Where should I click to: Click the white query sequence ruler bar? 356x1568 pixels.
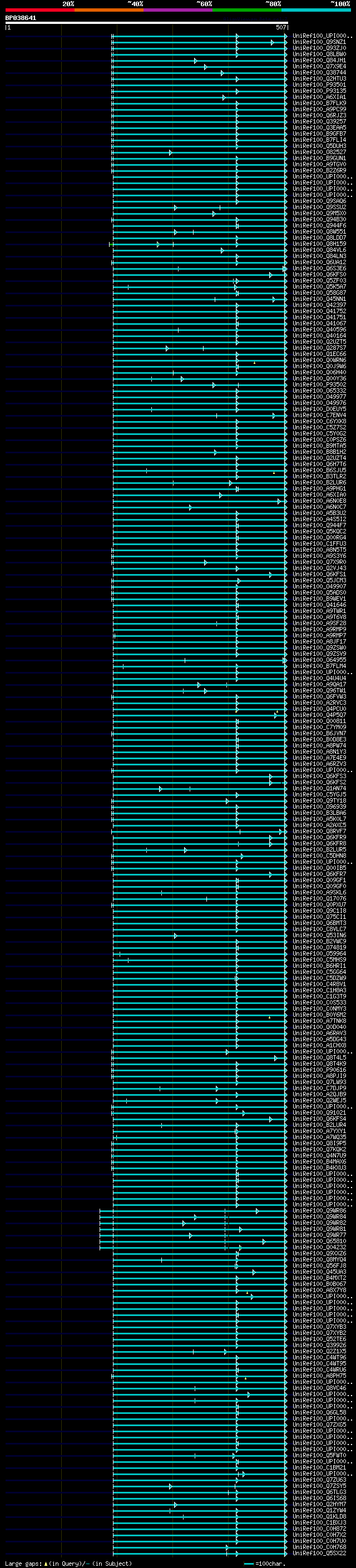pyautogui.click(x=147, y=22)
